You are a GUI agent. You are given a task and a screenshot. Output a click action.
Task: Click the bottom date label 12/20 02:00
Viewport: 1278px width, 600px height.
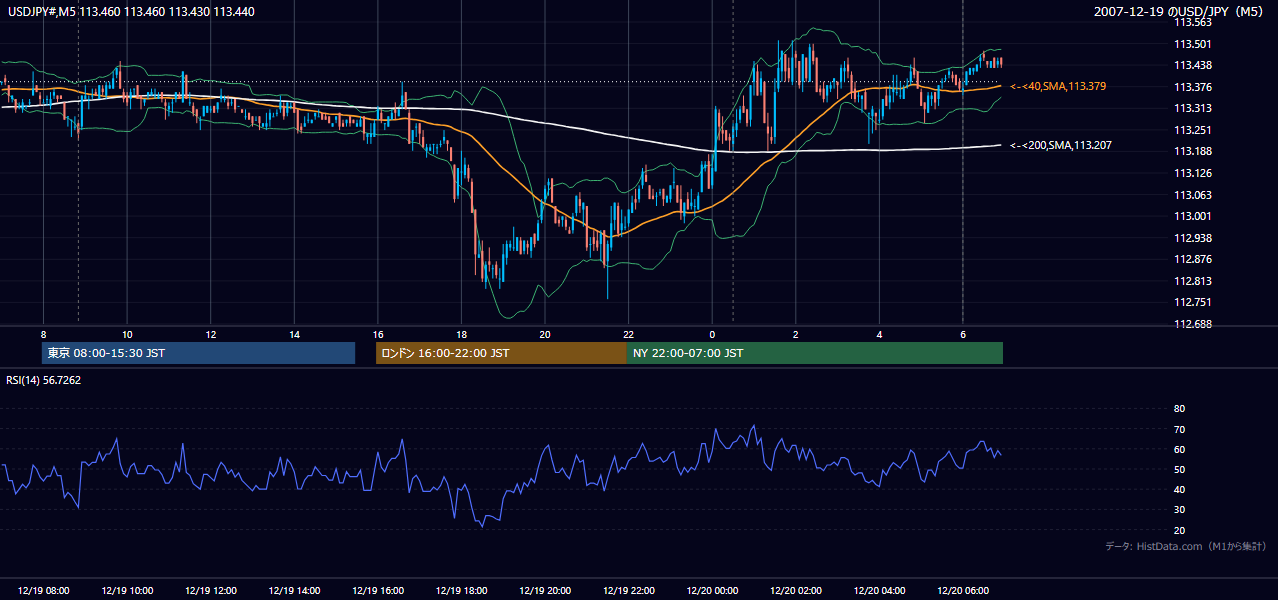[795, 591]
